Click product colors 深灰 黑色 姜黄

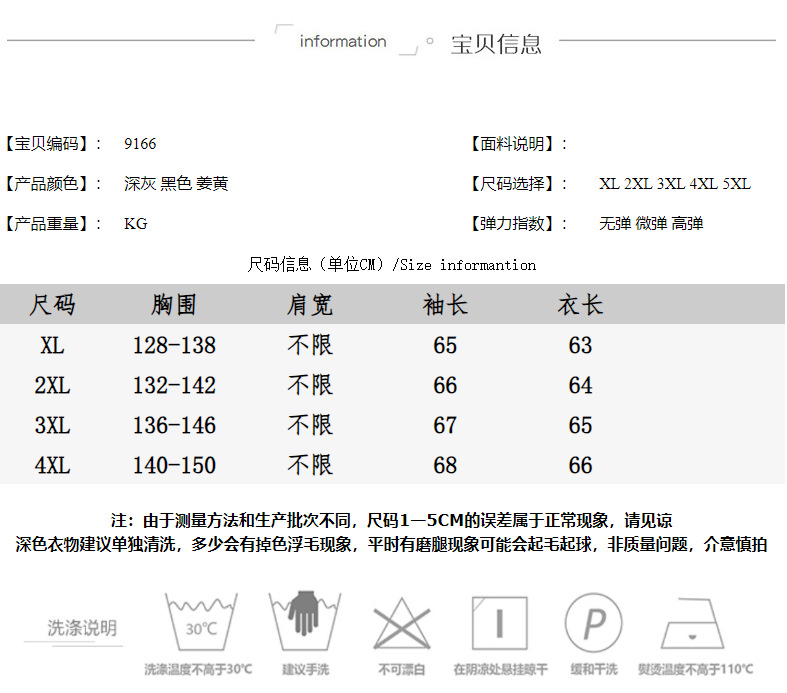[176, 184]
